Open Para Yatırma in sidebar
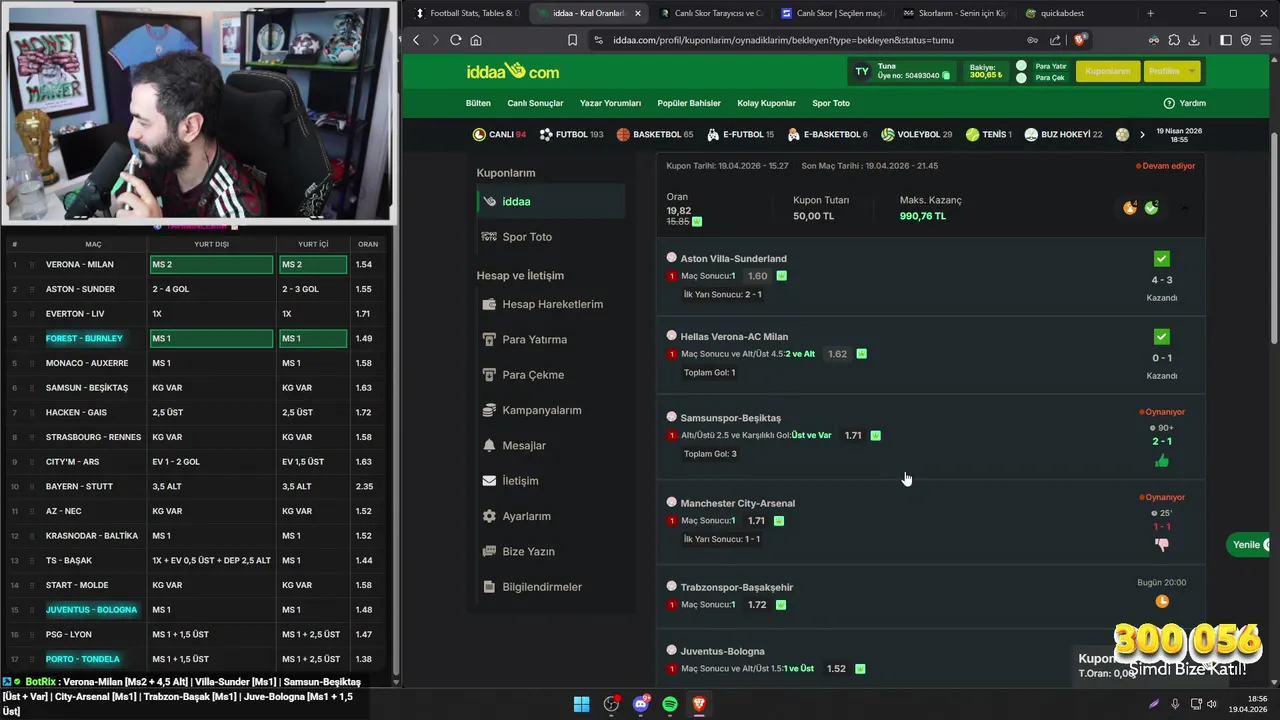Screen dimensions: 1280x720 [x=534, y=339]
